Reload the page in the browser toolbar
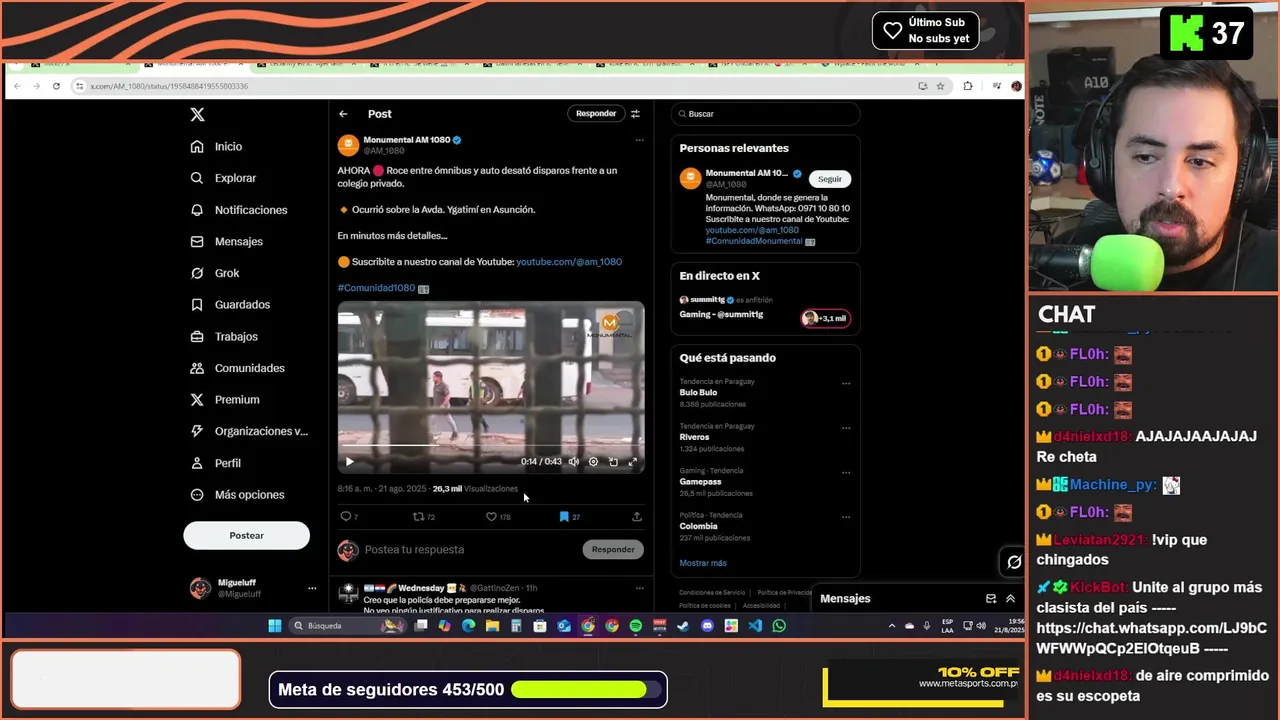The width and height of the screenshot is (1280, 720). [x=56, y=86]
